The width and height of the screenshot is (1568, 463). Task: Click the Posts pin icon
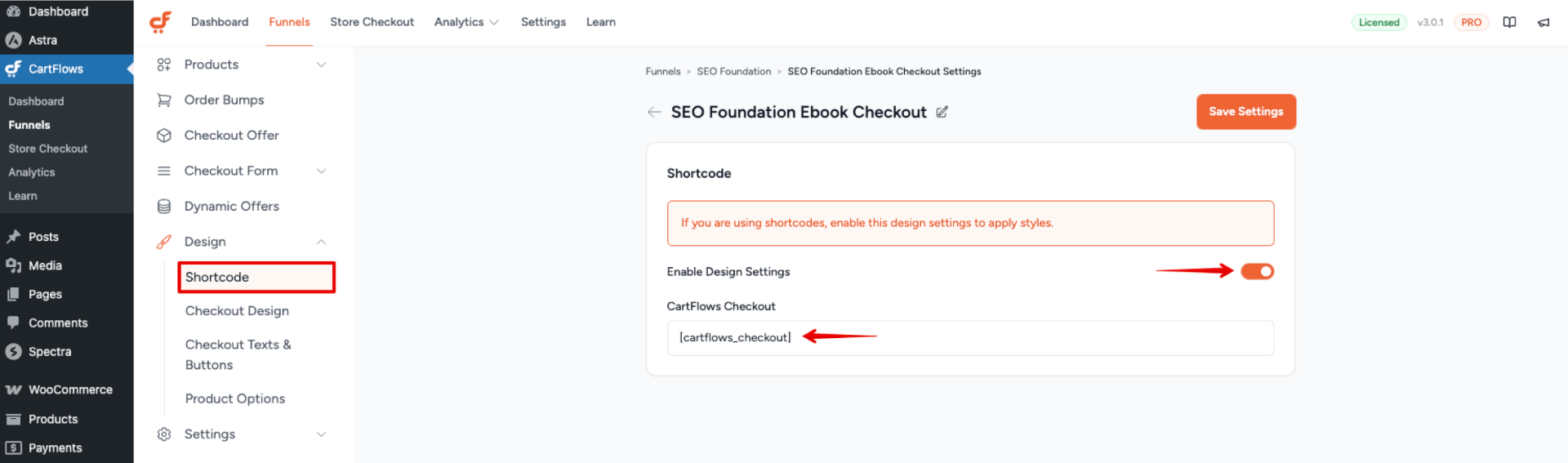(x=14, y=237)
